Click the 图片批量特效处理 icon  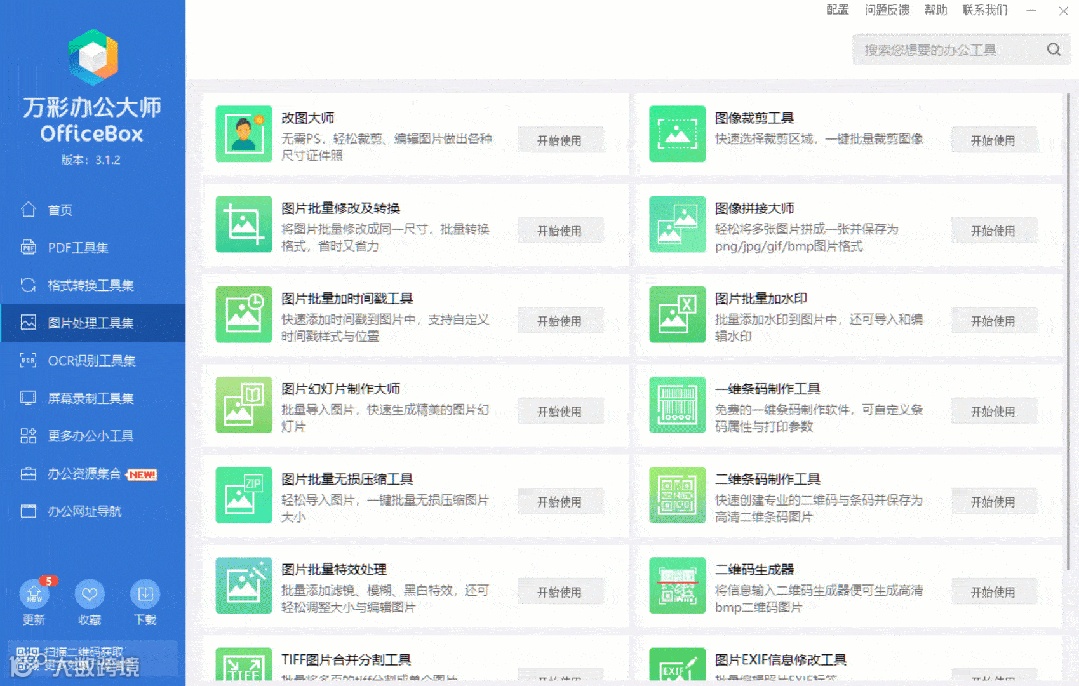pos(244,586)
